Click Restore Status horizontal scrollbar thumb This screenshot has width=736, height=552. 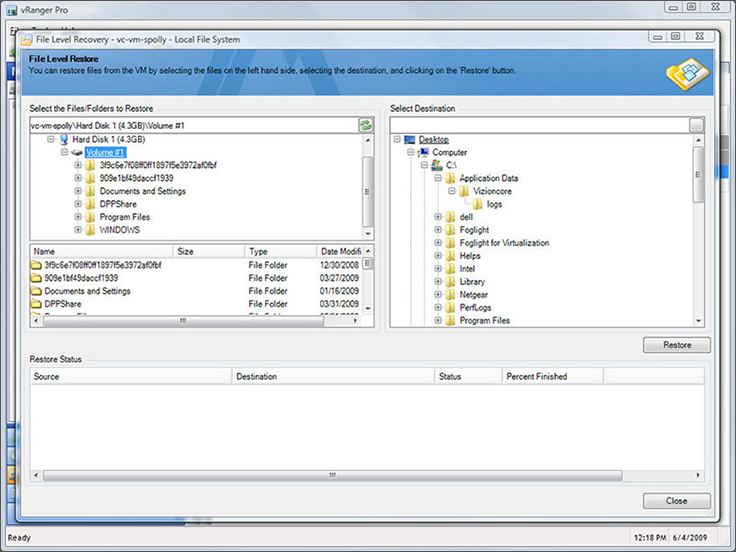coord(332,475)
